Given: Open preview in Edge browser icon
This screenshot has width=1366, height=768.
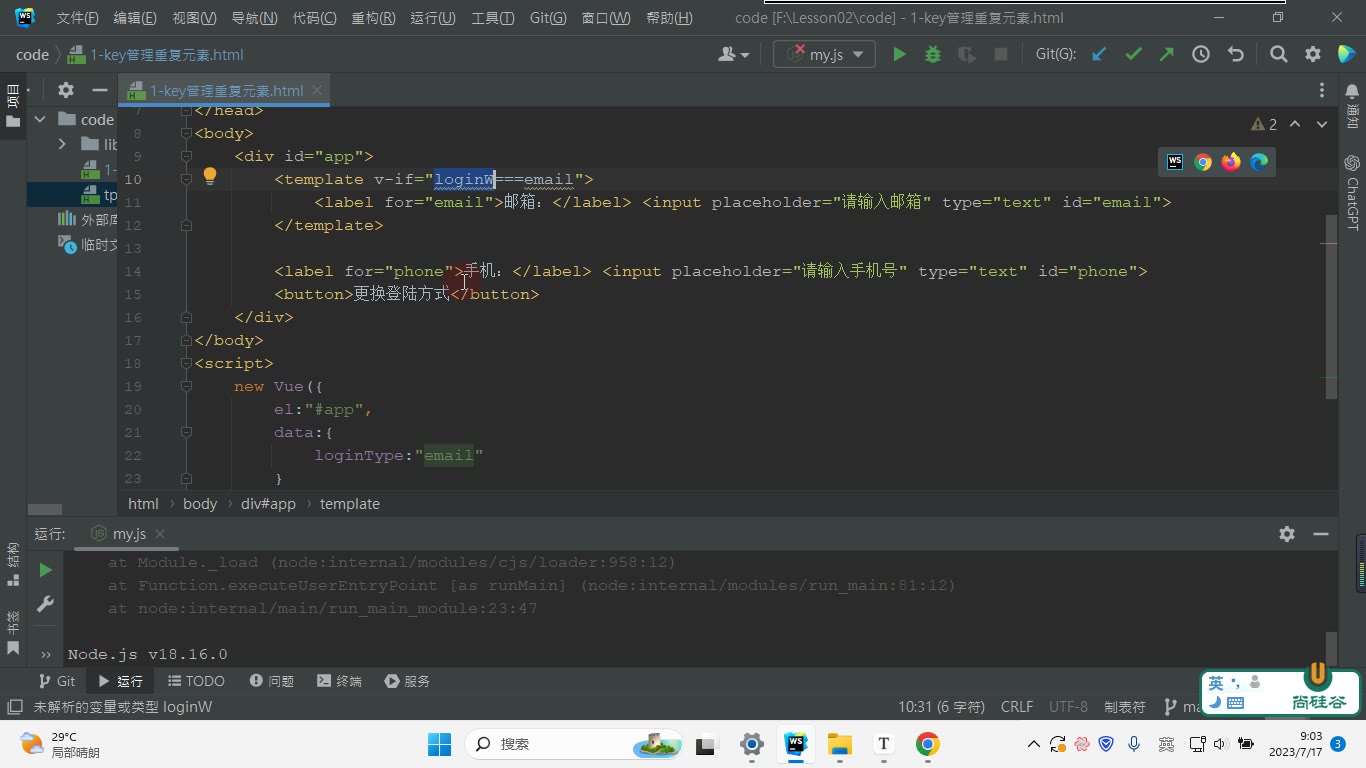Looking at the screenshot, I should [1259, 161].
